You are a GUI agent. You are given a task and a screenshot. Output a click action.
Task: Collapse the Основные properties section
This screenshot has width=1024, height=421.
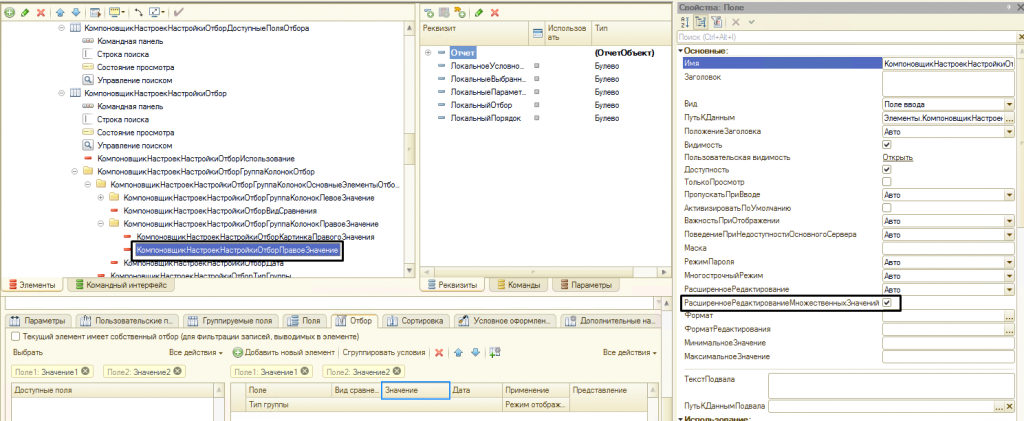680,50
